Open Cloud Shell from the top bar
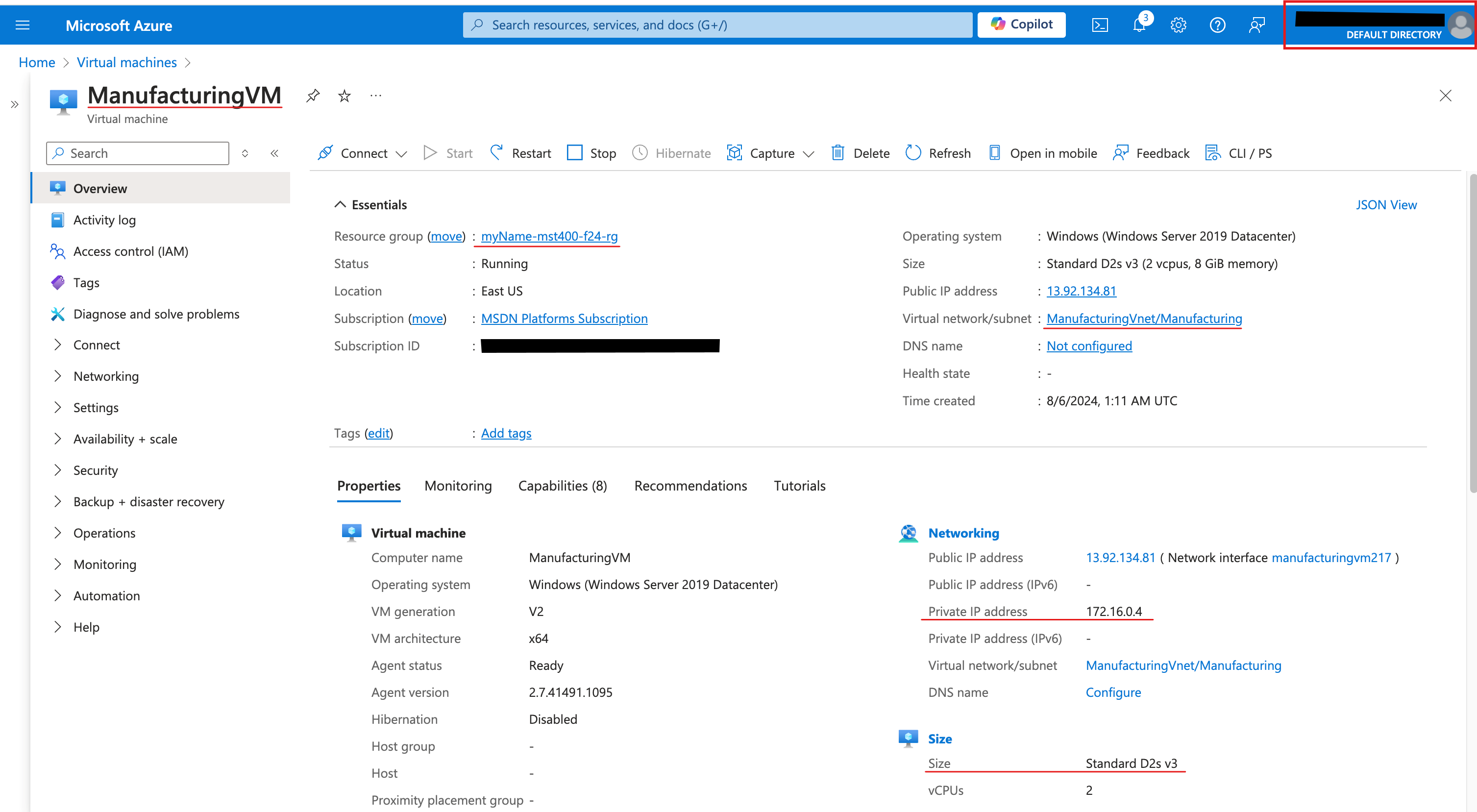The width and height of the screenshot is (1477, 812). pyautogui.click(x=1100, y=25)
